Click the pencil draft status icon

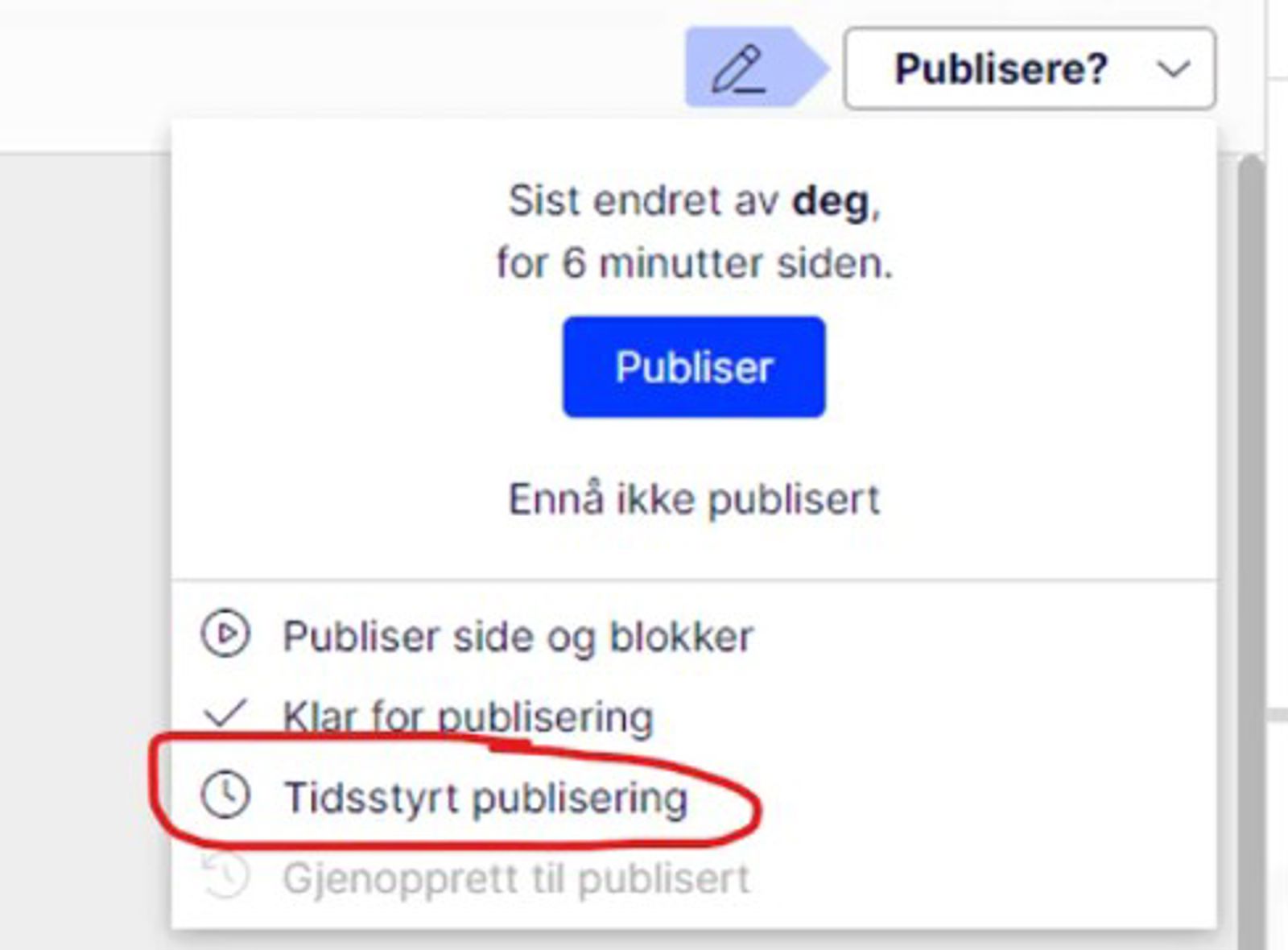[x=739, y=68]
